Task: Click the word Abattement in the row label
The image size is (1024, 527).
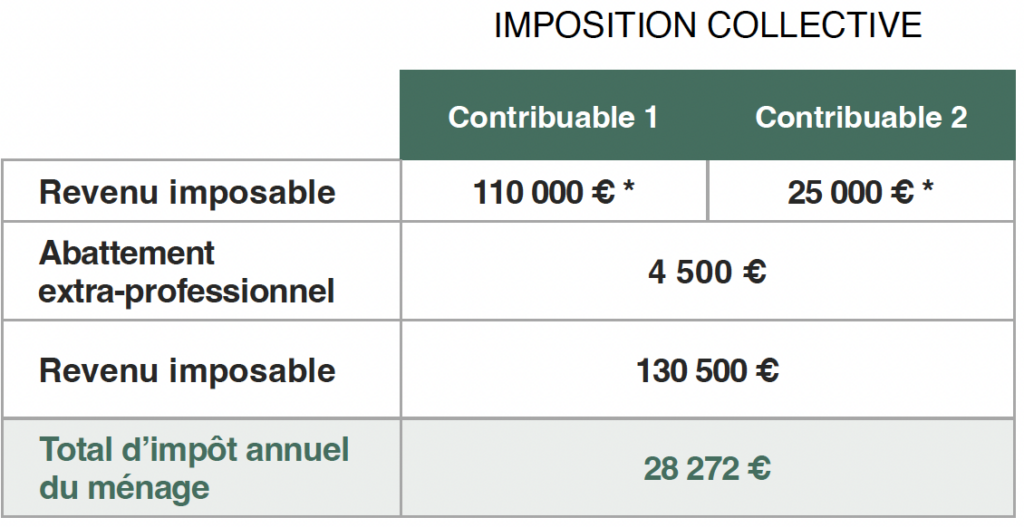Action: point(127,253)
